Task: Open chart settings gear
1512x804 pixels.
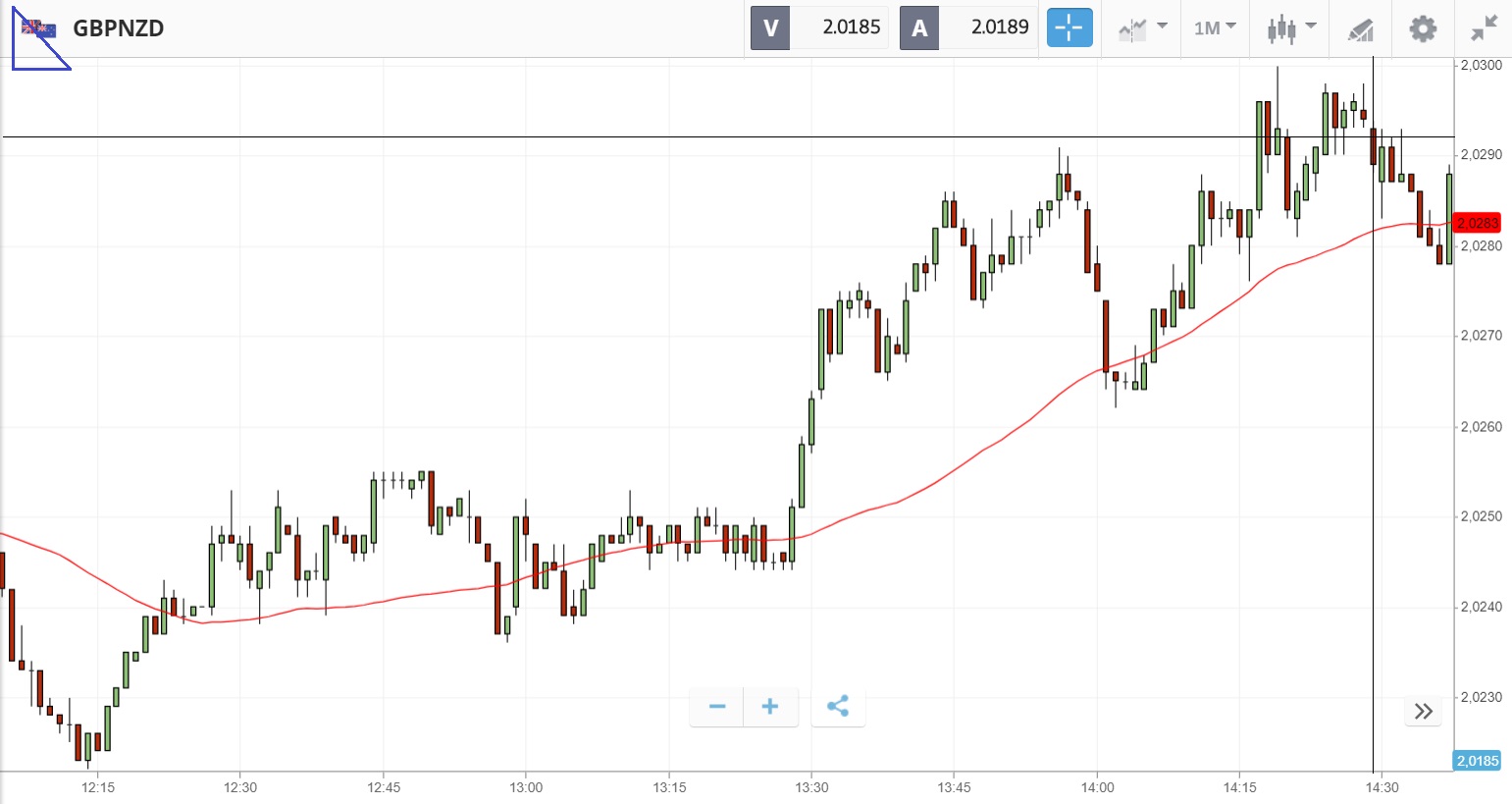Action: point(1423,28)
